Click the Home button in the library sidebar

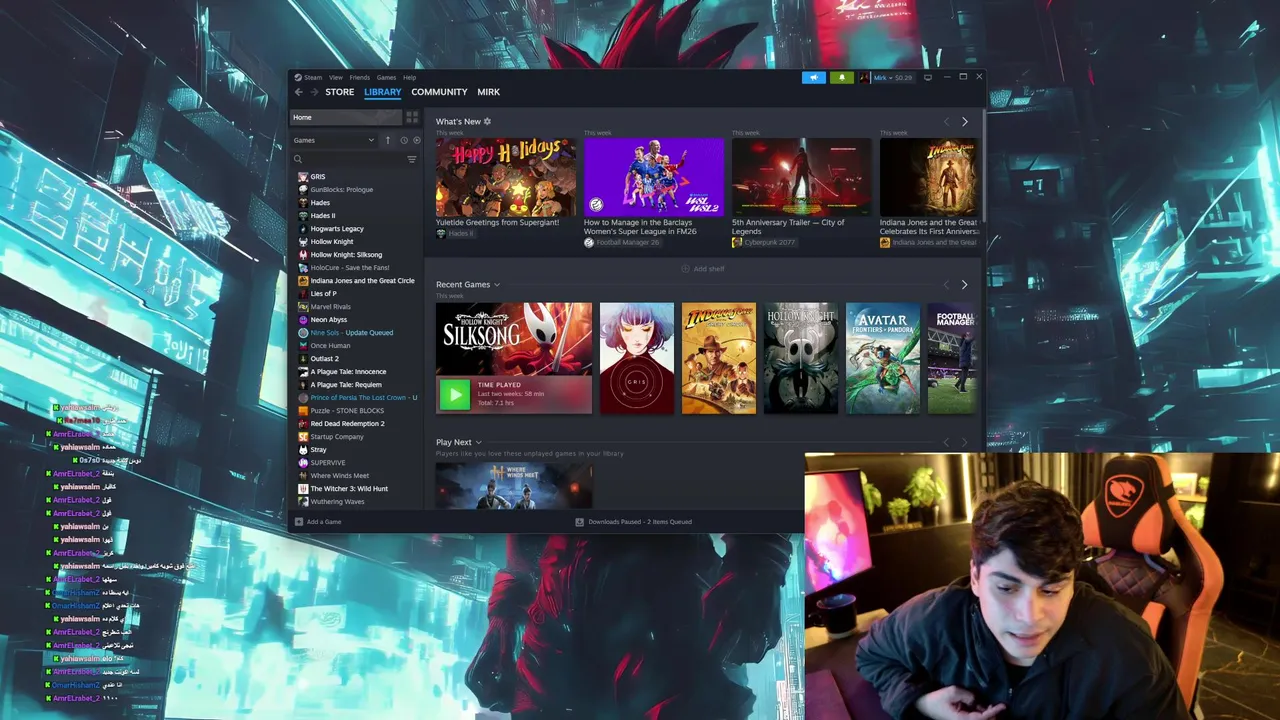pos(345,117)
